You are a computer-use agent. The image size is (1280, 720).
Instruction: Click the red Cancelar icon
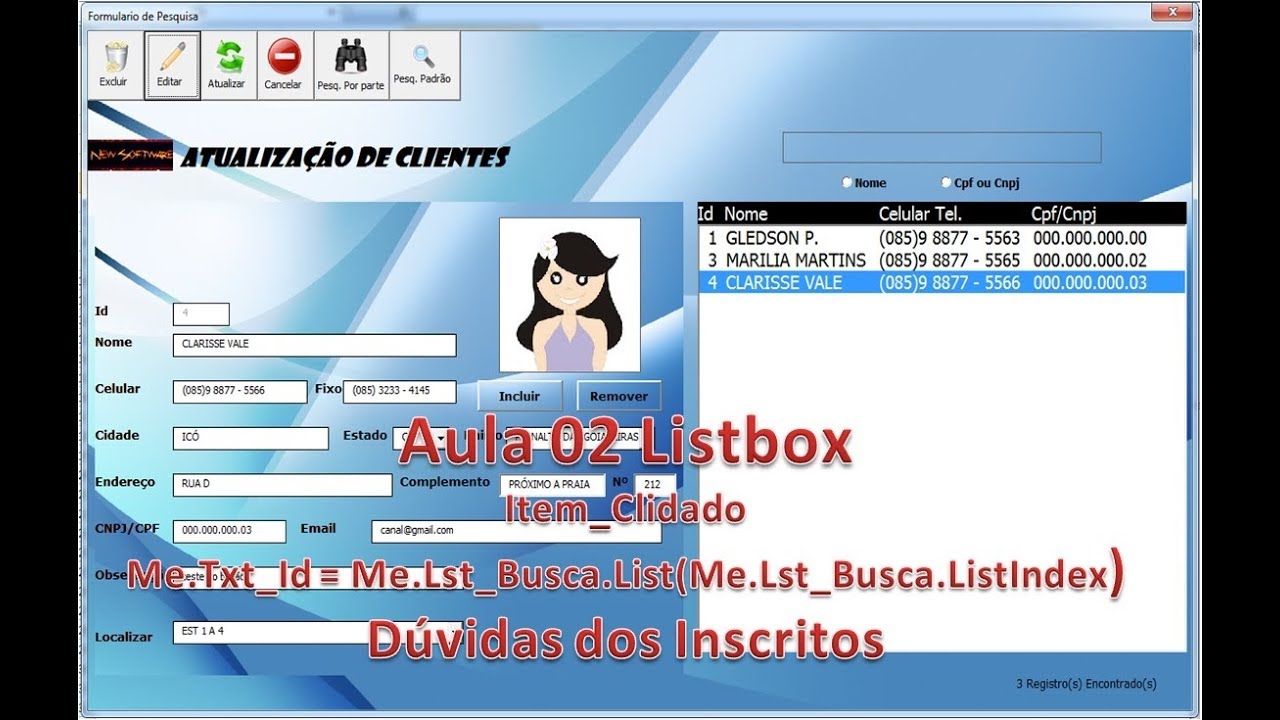(284, 65)
